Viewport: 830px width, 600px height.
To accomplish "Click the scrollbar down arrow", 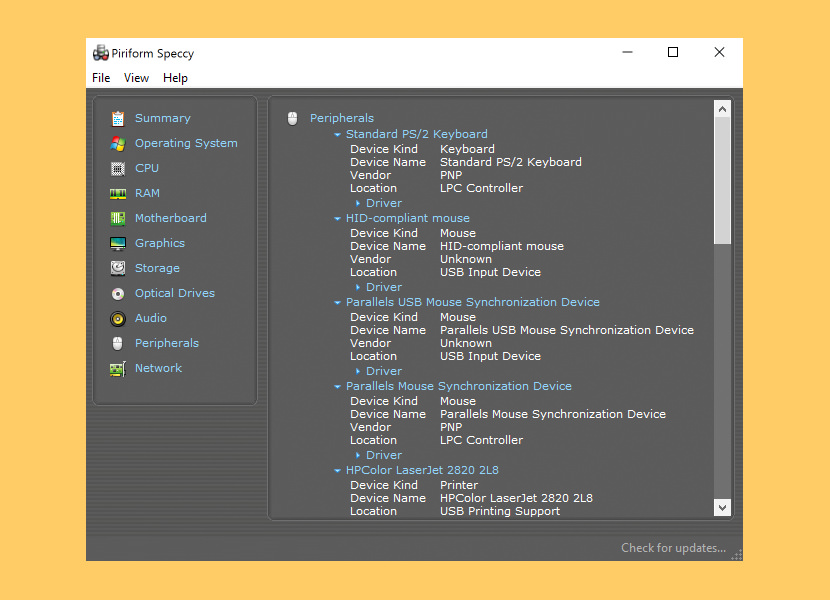I will click(x=722, y=507).
